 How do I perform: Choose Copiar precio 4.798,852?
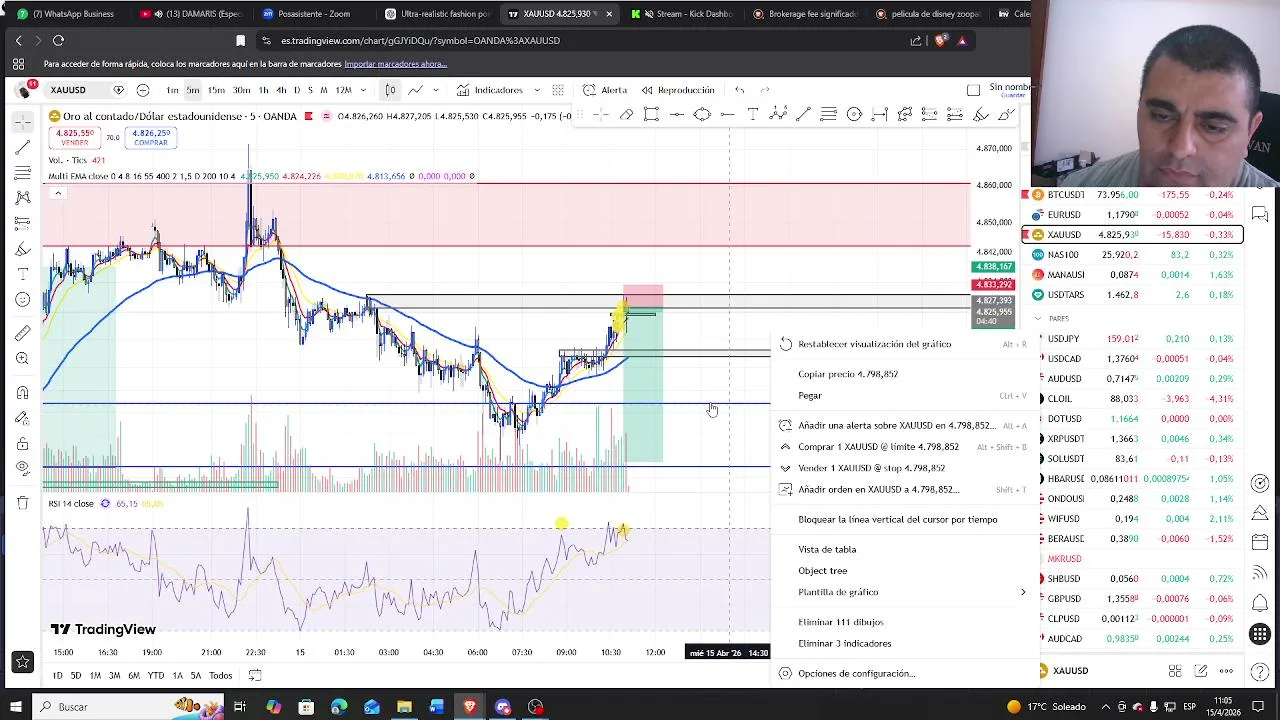(848, 374)
